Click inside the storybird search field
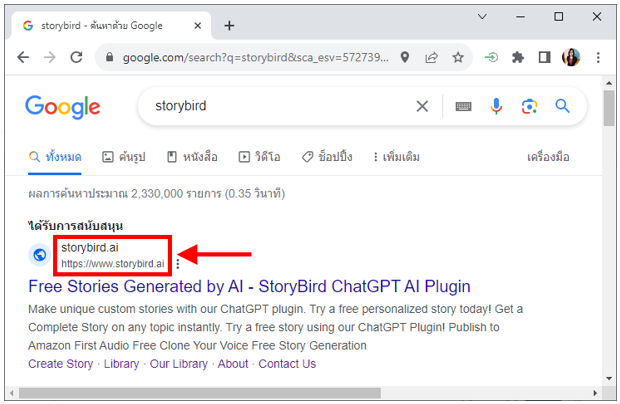 coord(277,106)
